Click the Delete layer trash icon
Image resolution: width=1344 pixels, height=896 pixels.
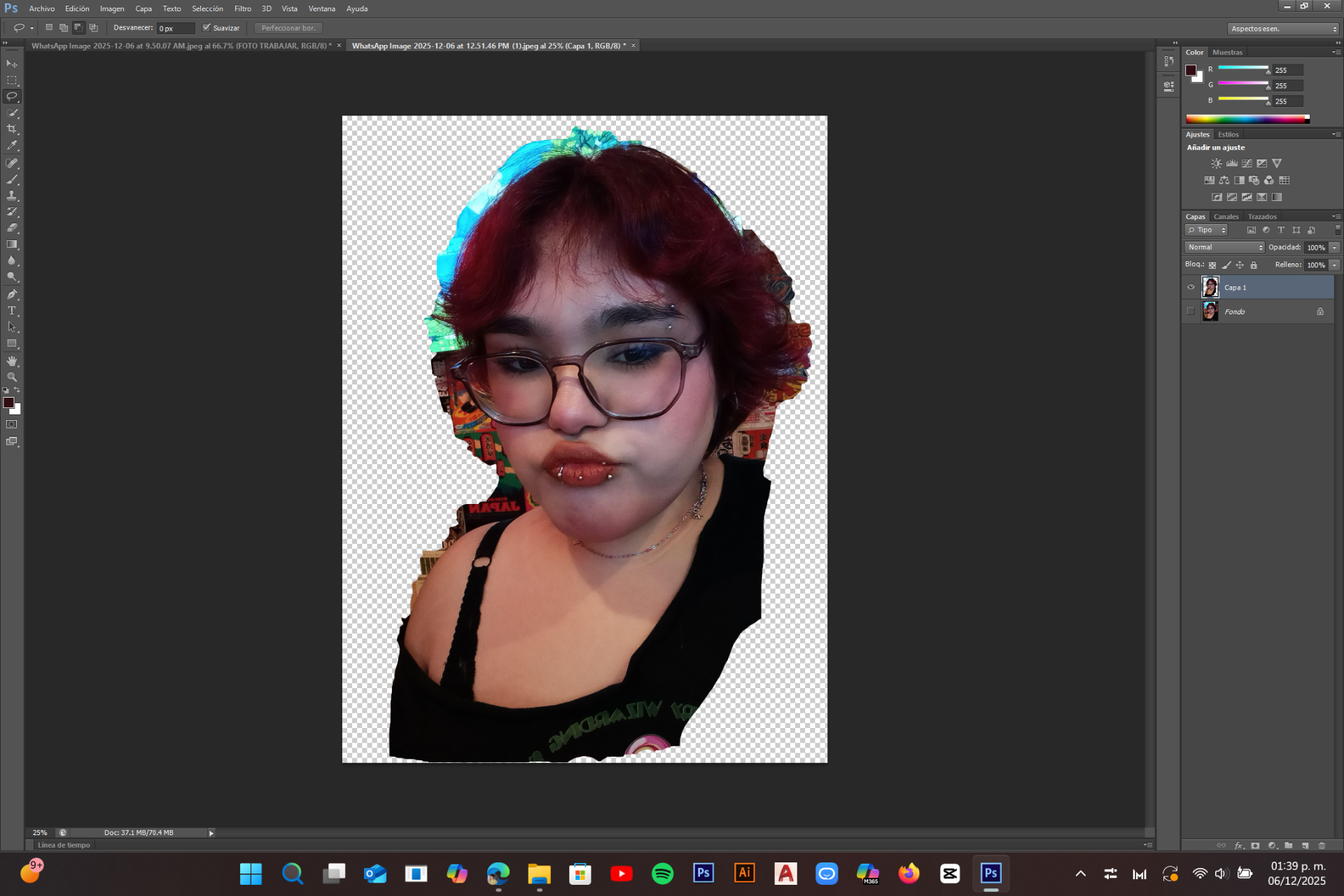pos(1322,846)
